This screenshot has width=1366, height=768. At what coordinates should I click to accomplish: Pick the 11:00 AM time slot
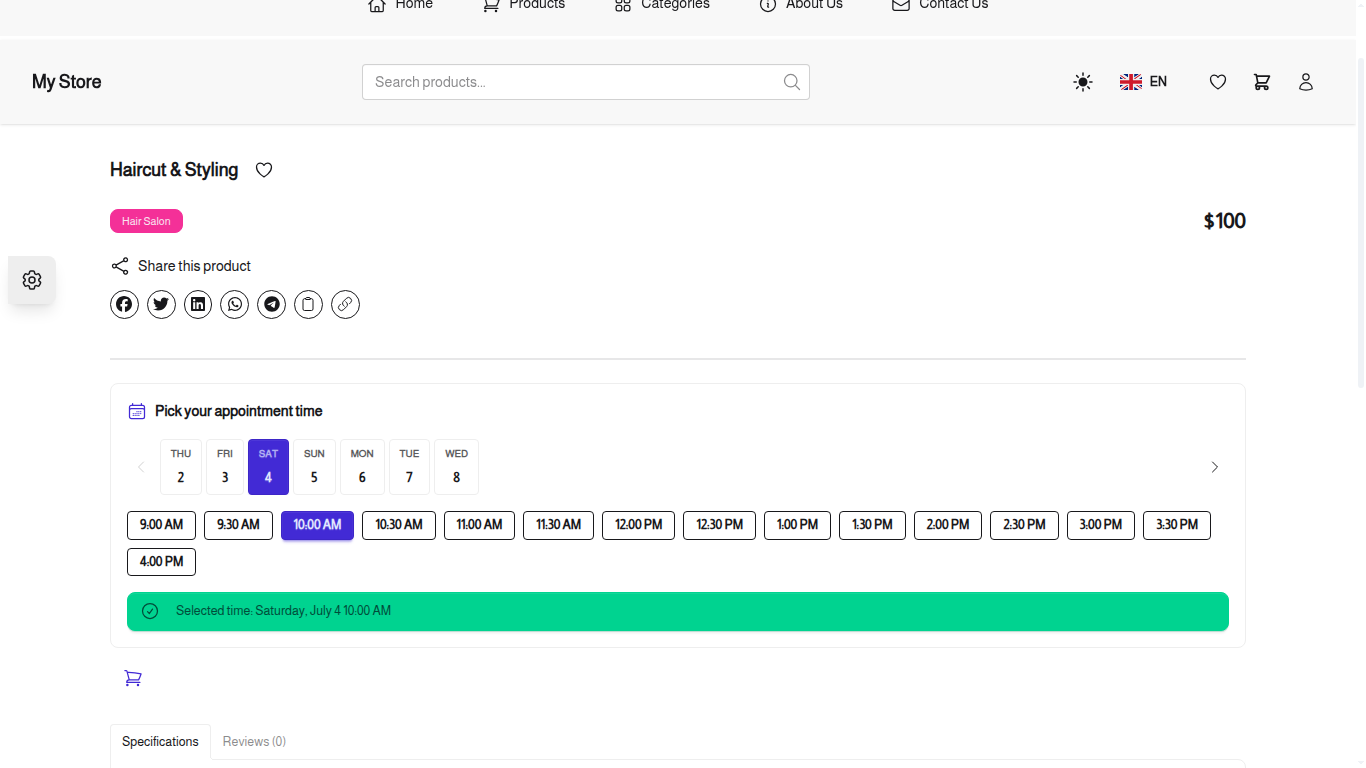point(479,525)
